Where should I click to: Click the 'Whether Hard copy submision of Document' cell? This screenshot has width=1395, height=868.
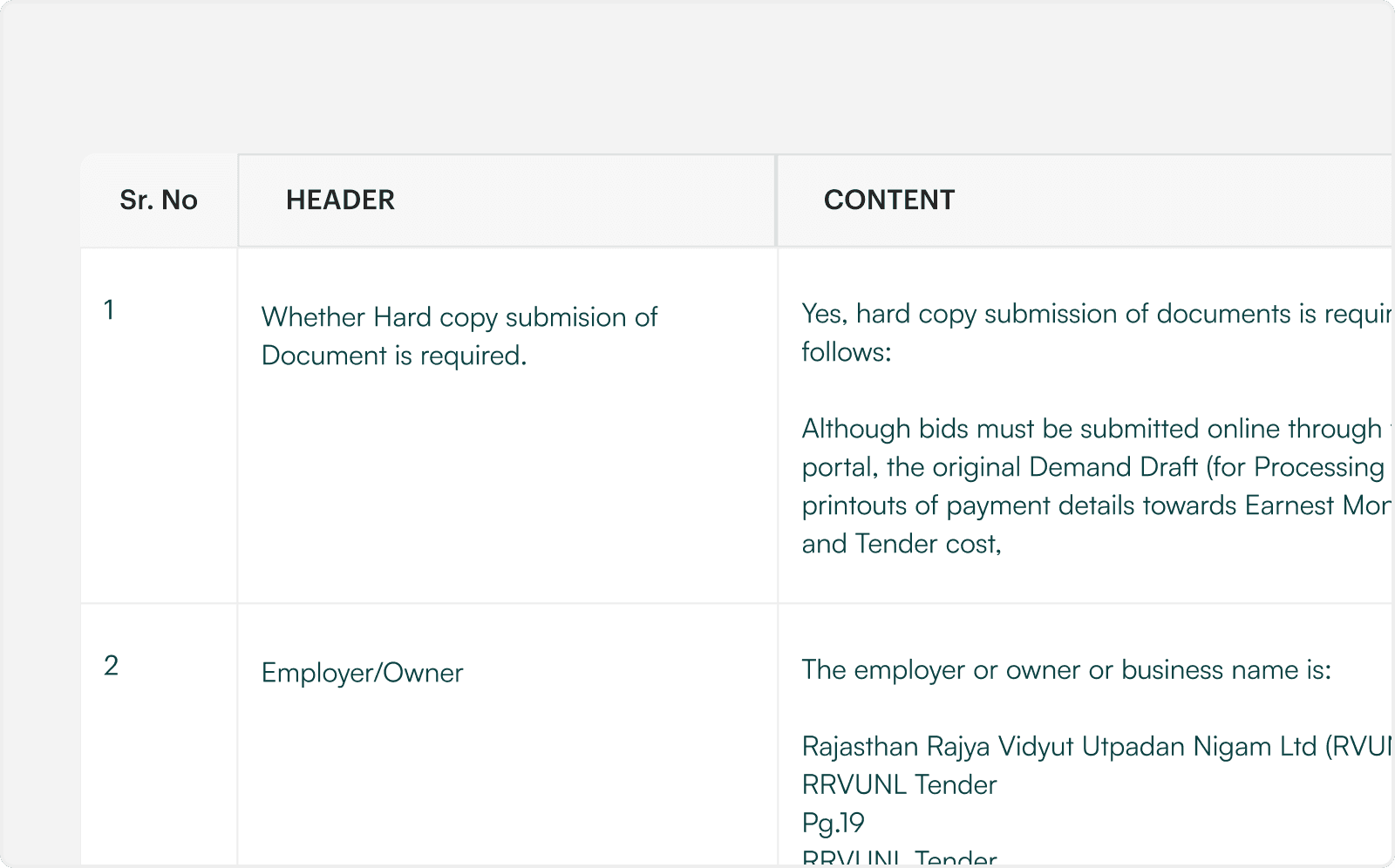(x=459, y=336)
